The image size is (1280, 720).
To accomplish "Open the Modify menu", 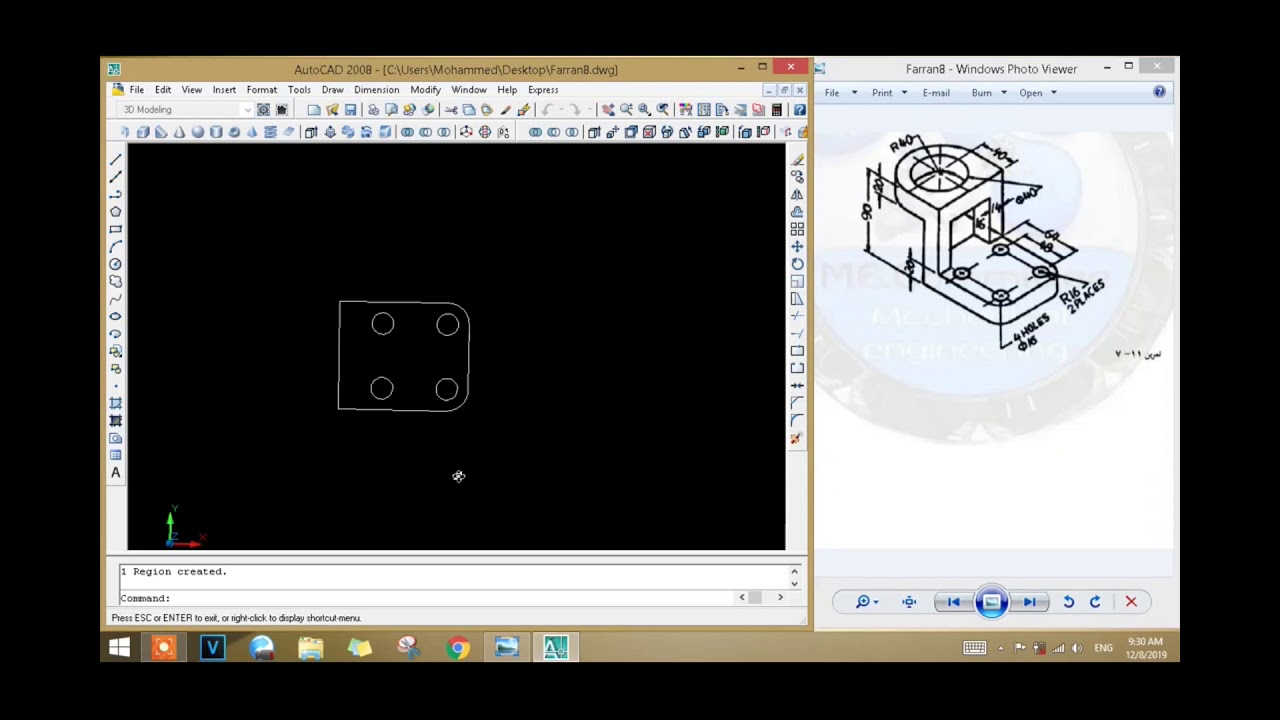I will coord(425,90).
